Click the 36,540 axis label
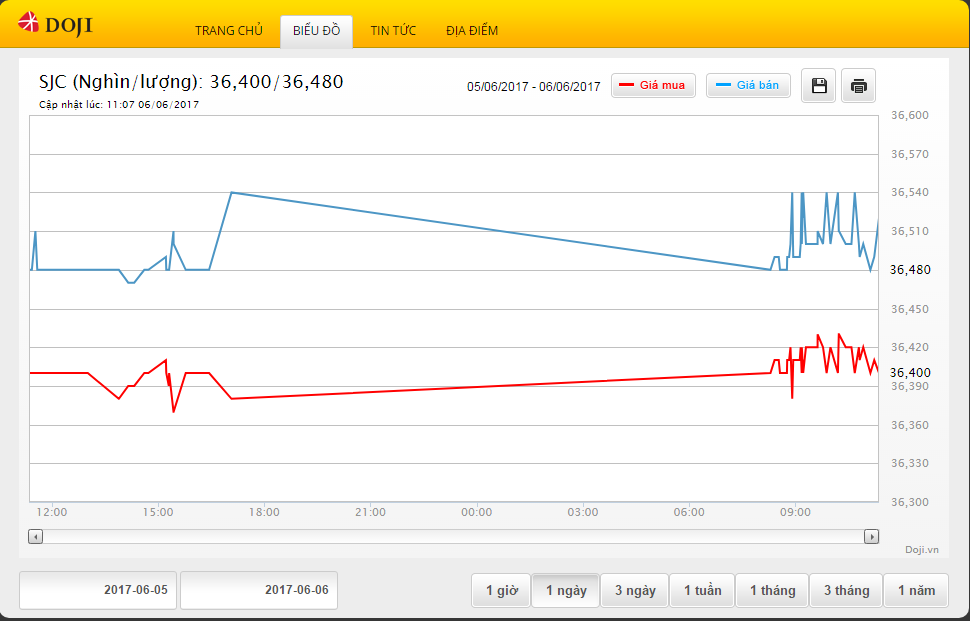 coord(909,192)
